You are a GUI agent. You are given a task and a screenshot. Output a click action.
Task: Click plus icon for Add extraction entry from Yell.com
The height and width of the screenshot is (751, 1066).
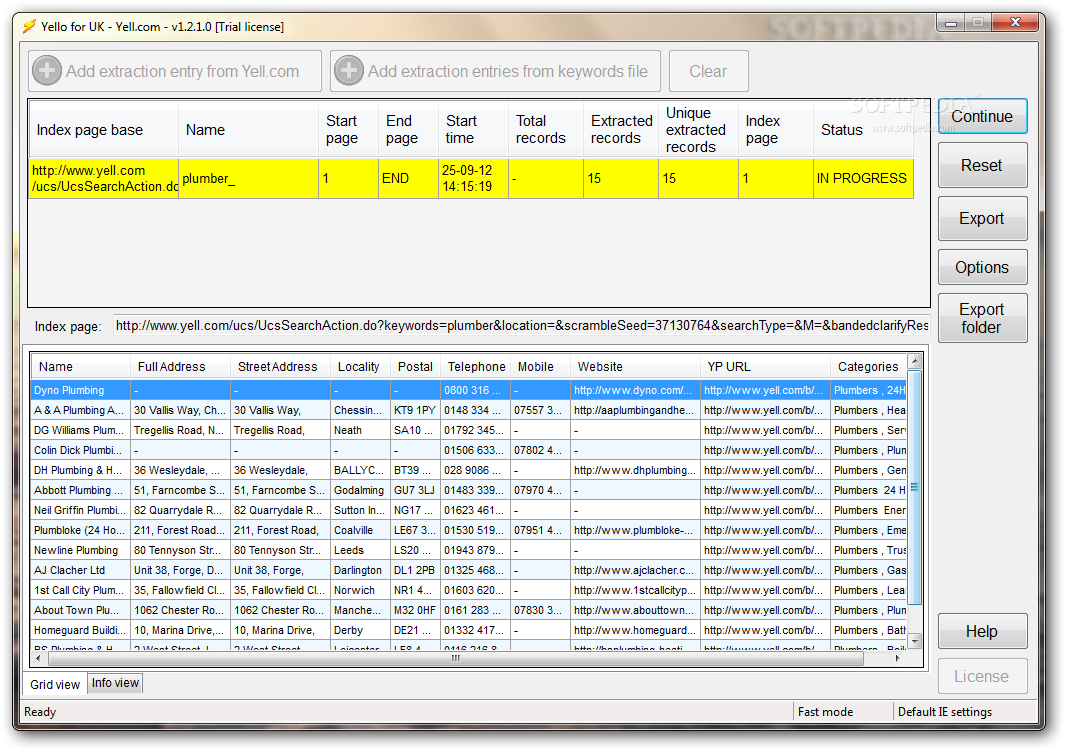pyautogui.click(x=47, y=71)
